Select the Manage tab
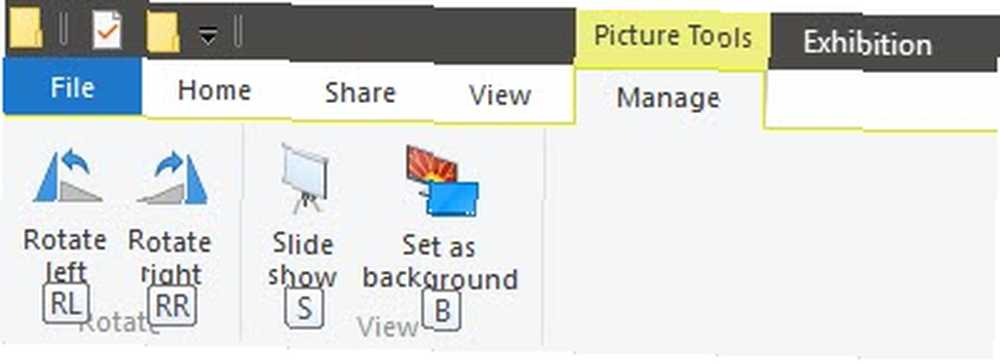Screen dimensions: 1000x364 [x=668, y=98]
